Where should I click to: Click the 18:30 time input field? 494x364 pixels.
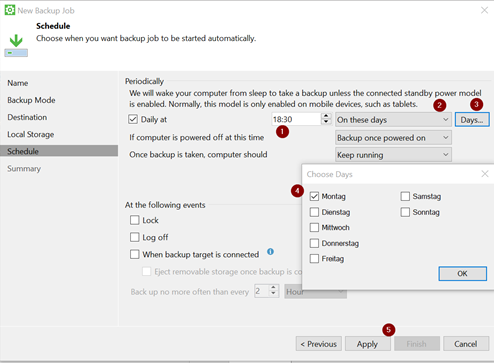[296, 119]
